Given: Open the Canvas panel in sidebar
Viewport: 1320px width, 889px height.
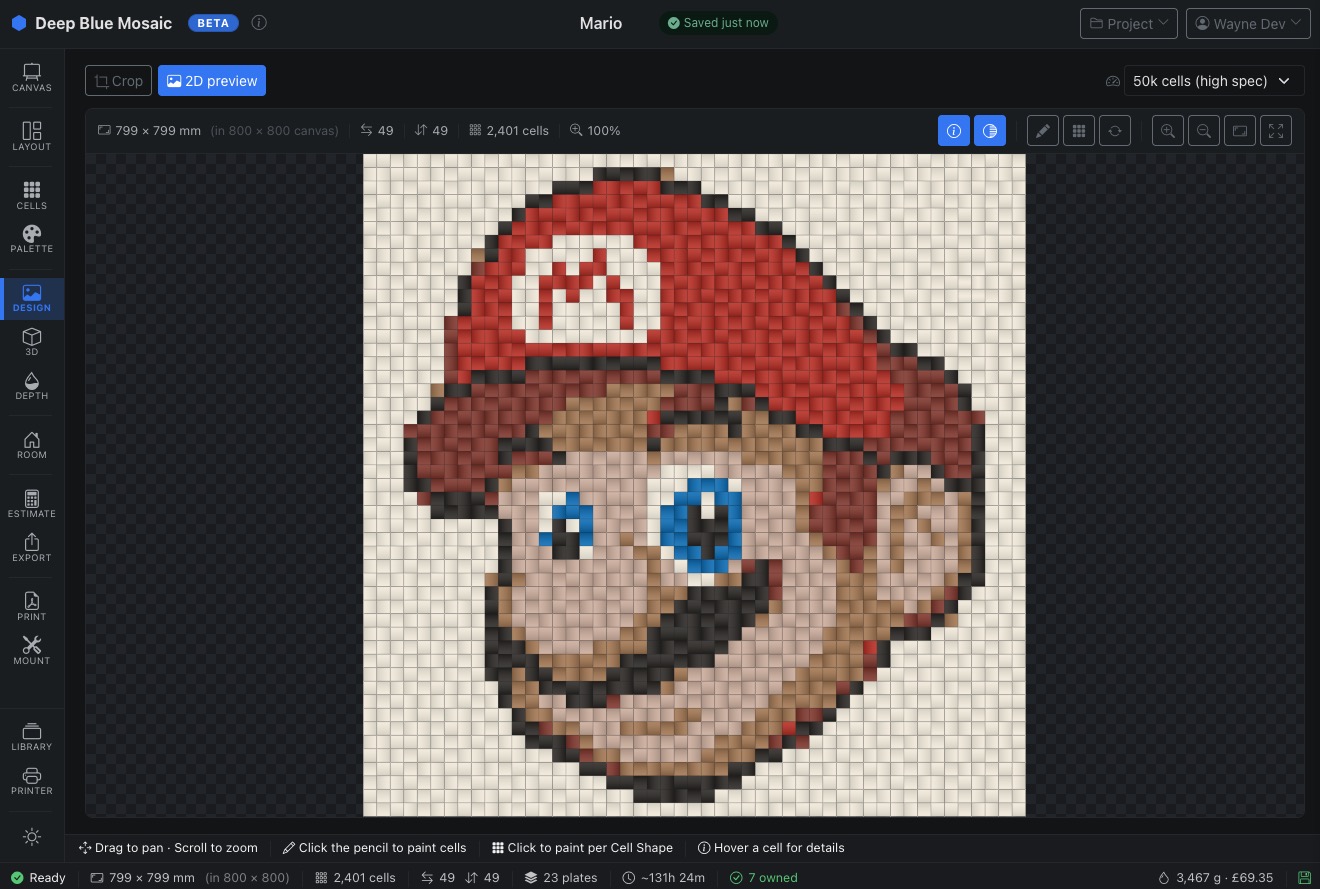Looking at the screenshot, I should [x=32, y=78].
